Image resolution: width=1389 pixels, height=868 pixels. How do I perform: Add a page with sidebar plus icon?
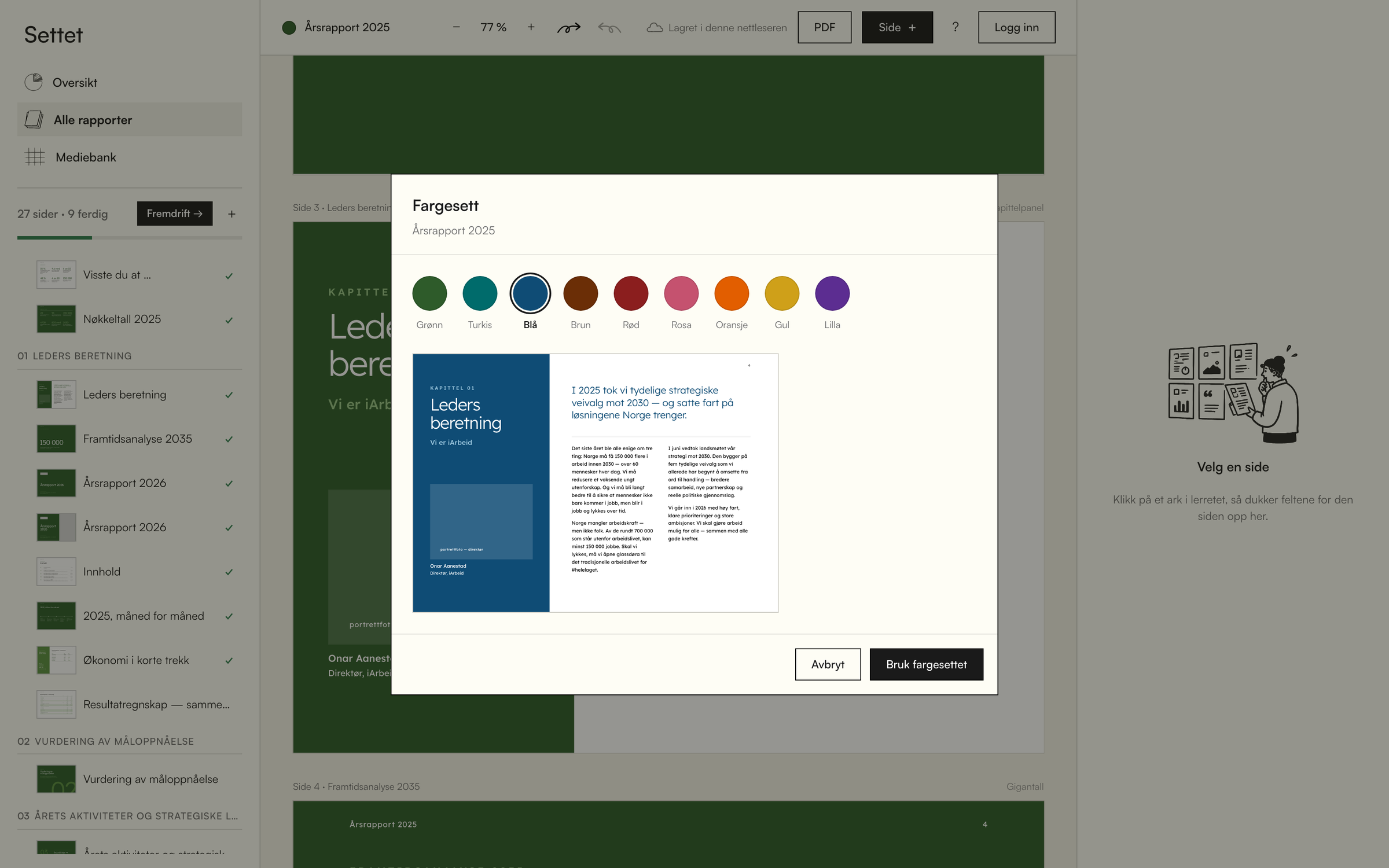point(231,214)
